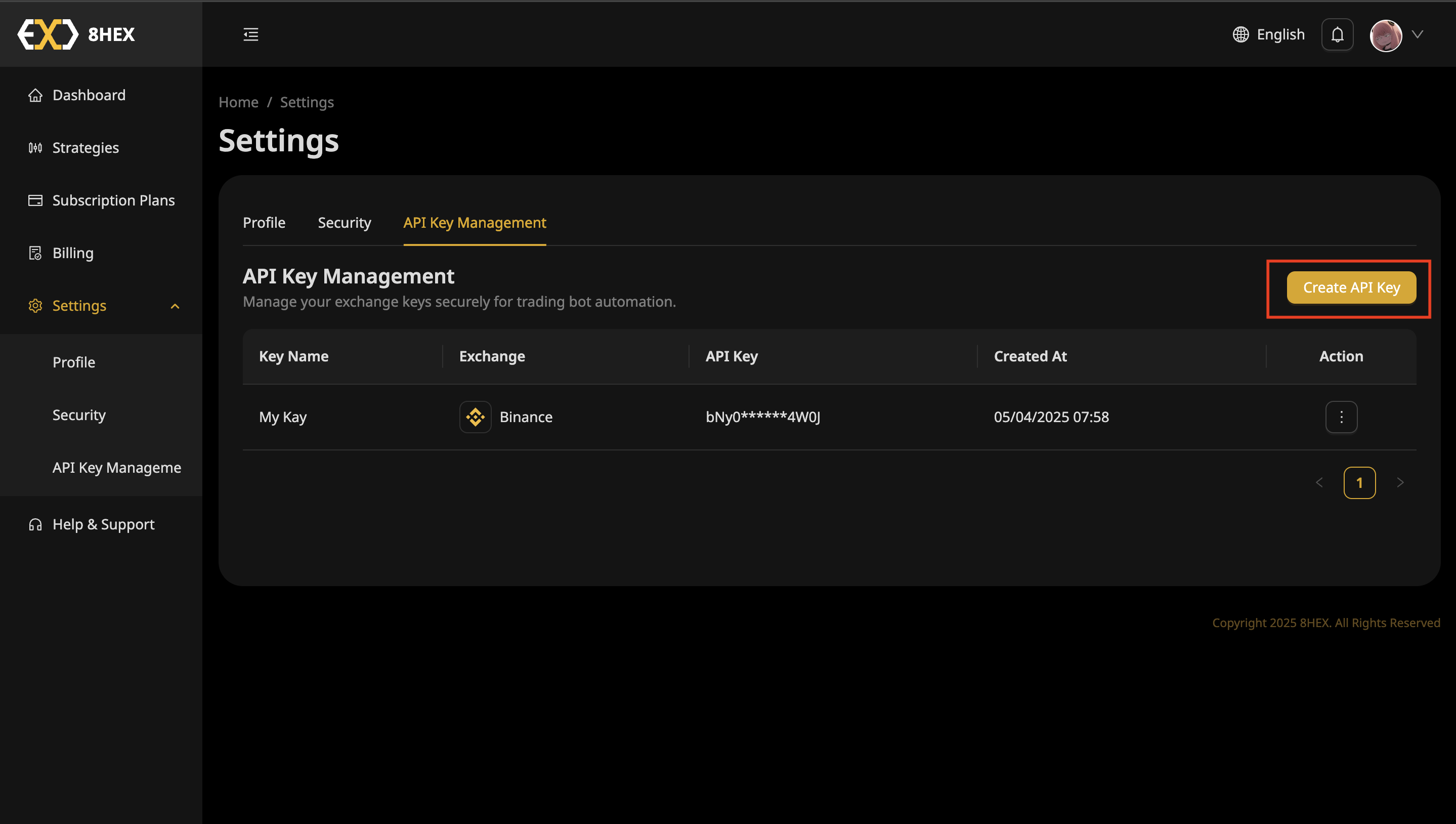Image resolution: width=1456 pixels, height=824 pixels.
Task: Select page 1 in pagination
Action: pyautogui.click(x=1360, y=482)
